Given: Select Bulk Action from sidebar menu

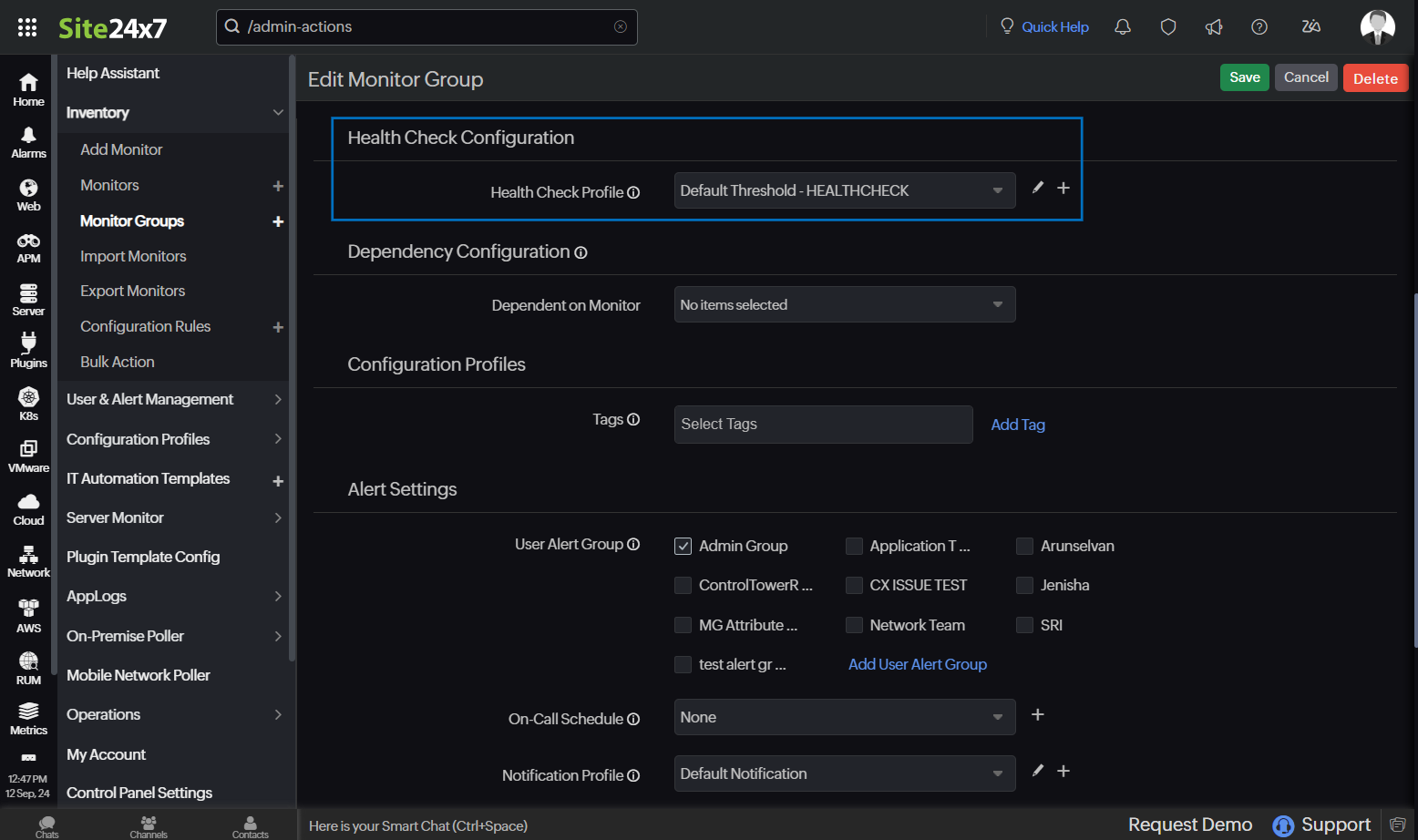Looking at the screenshot, I should click(117, 362).
